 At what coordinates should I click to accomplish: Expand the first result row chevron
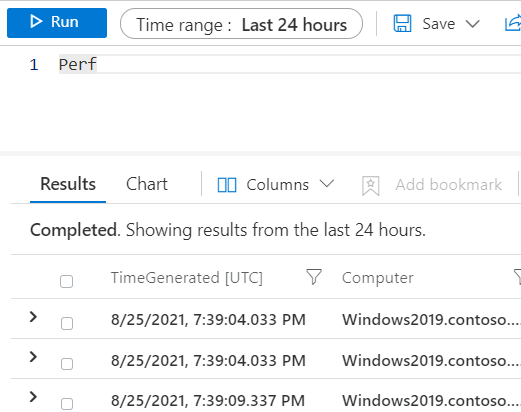(33, 317)
